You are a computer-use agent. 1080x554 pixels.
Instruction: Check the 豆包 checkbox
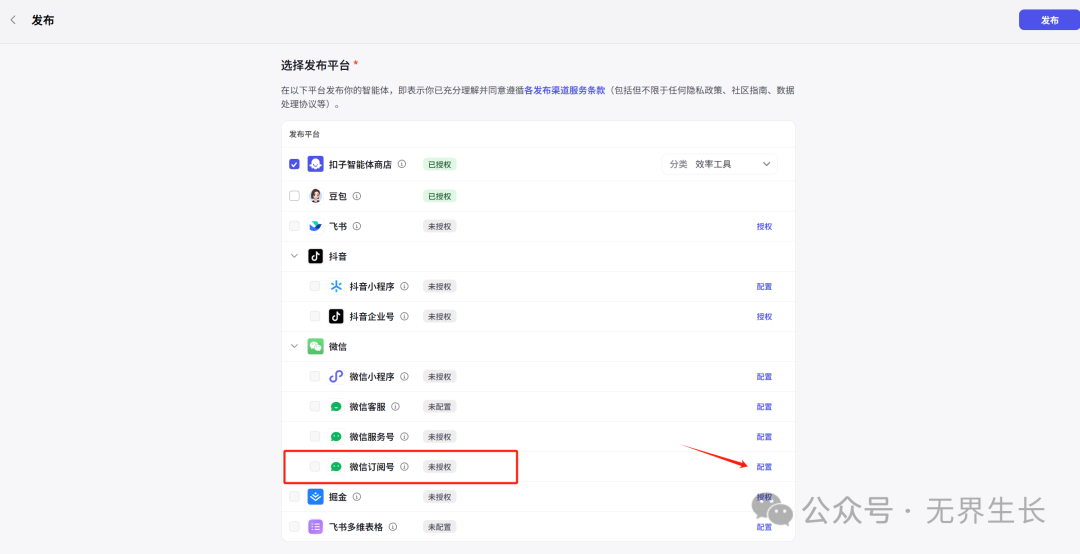(x=294, y=196)
